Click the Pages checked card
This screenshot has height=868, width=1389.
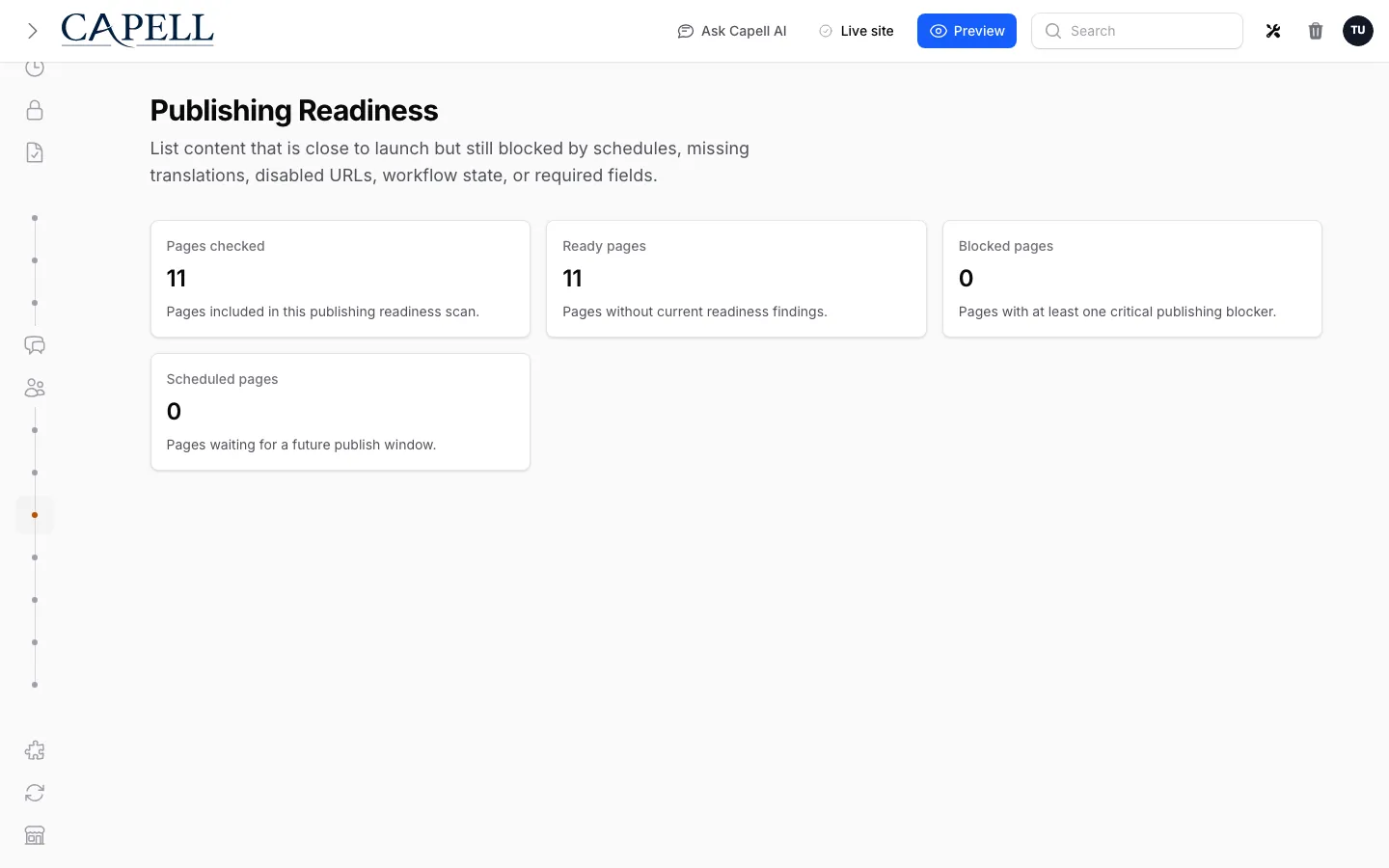click(340, 279)
